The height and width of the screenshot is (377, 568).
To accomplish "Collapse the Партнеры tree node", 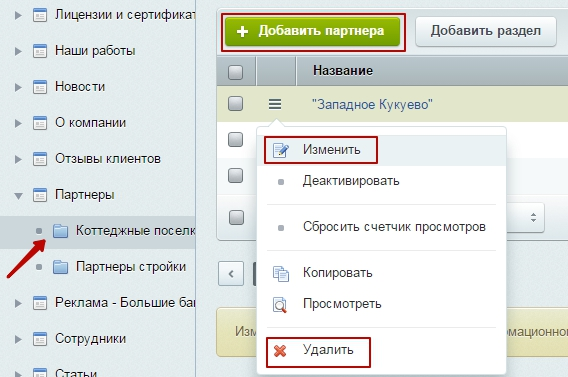I will pos(18,196).
